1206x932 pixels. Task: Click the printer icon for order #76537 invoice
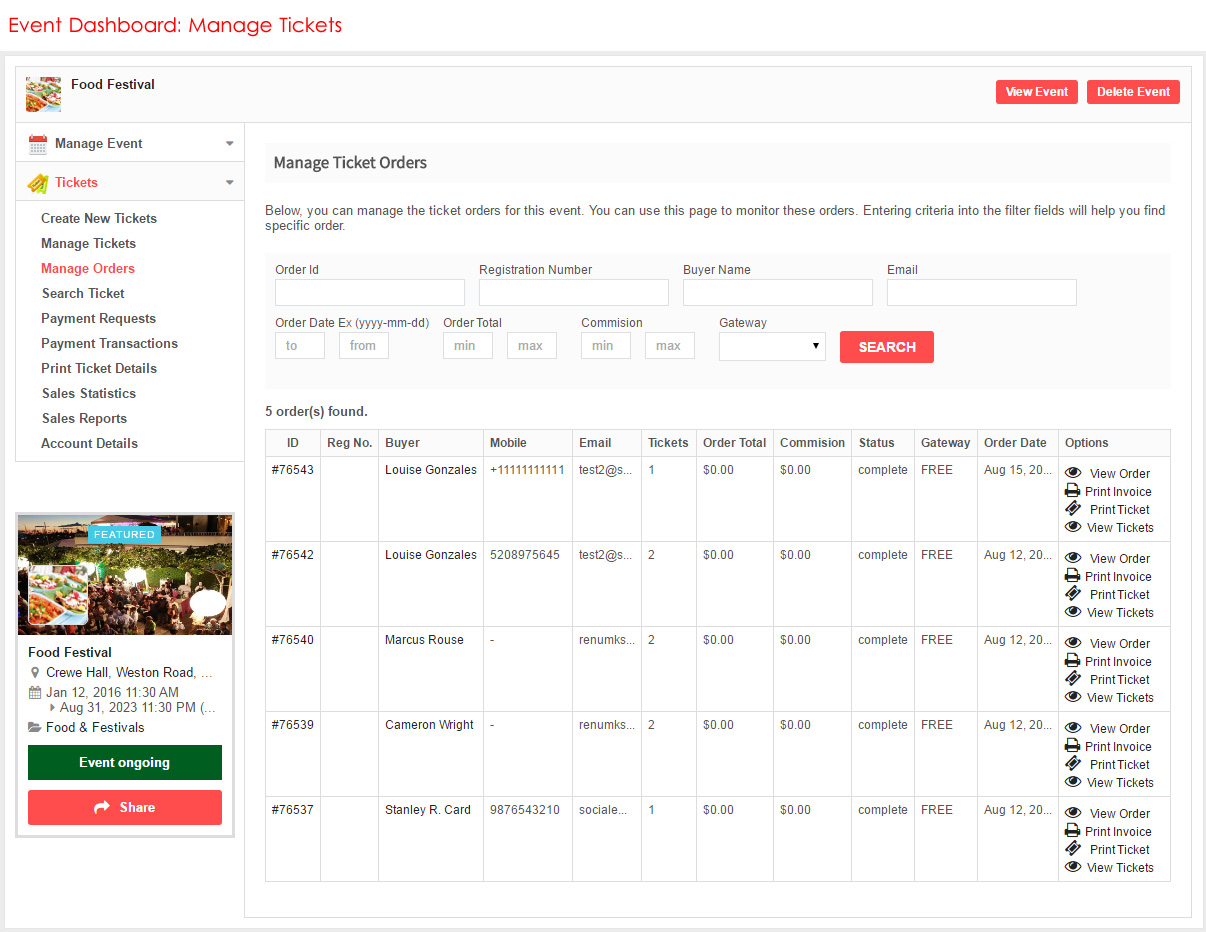pos(1073,831)
